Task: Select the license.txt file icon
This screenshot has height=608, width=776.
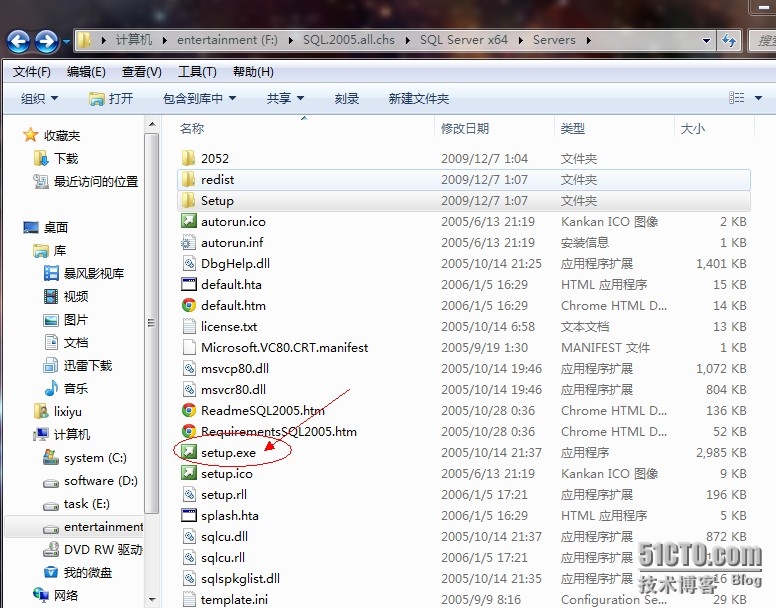Action: pos(189,327)
